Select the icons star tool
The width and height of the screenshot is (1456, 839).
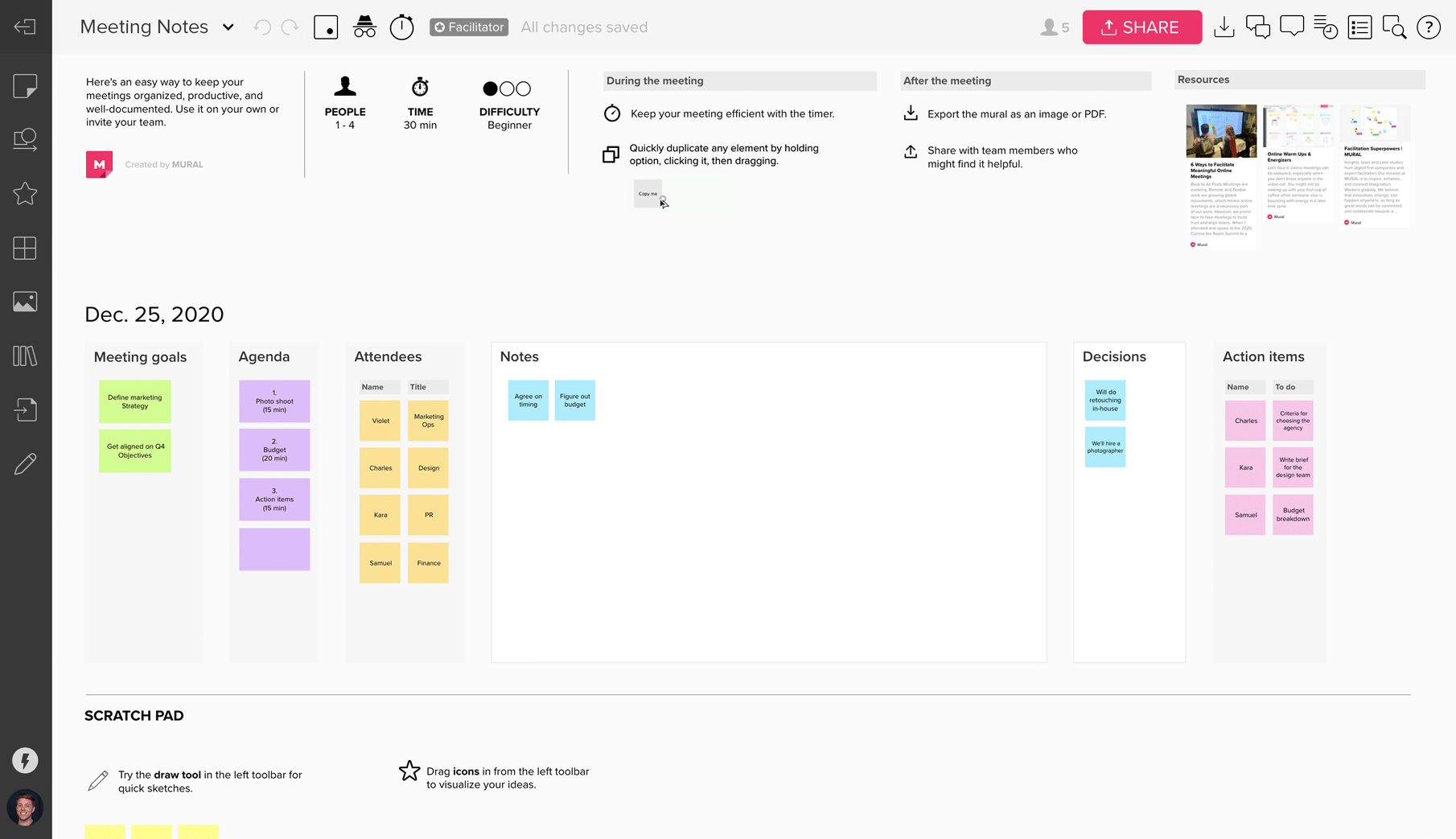[x=25, y=193]
